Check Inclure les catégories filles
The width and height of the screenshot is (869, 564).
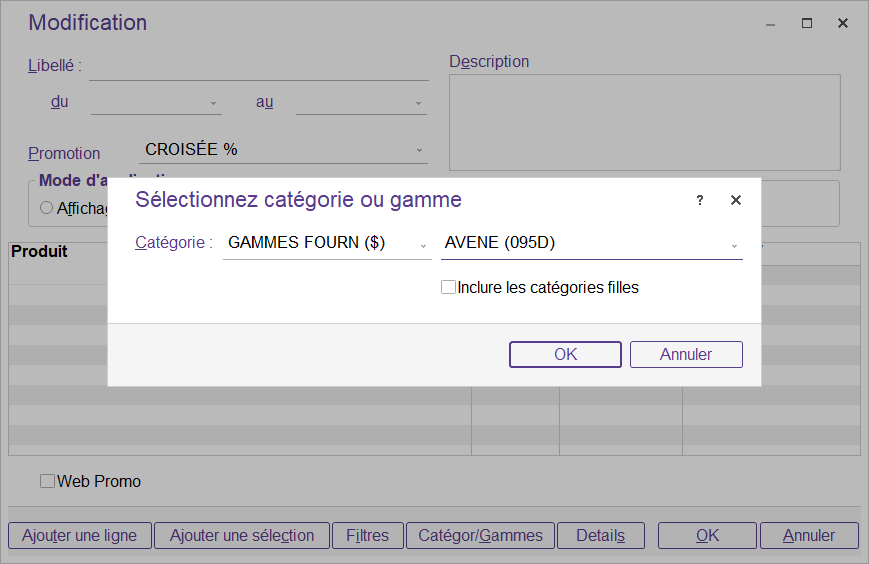pyautogui.click(x=448, y=288)
